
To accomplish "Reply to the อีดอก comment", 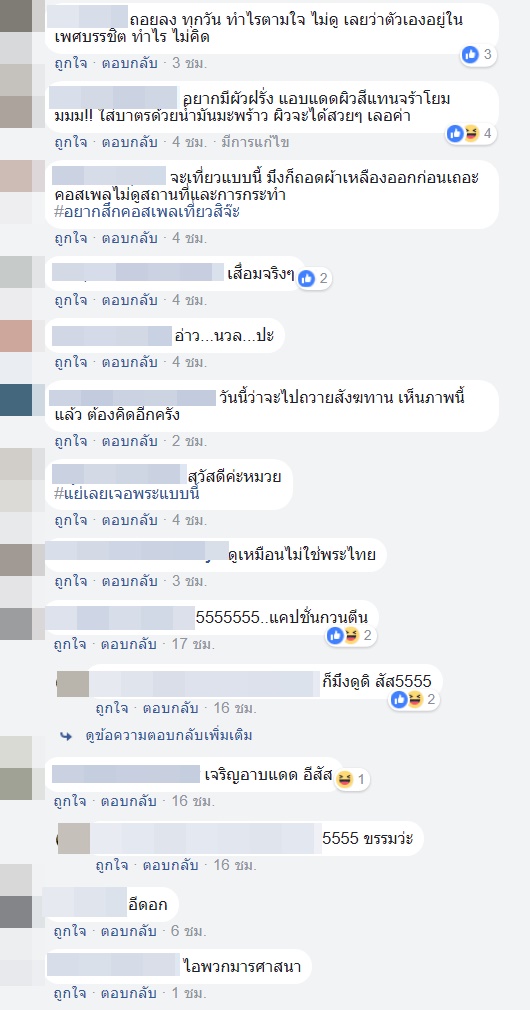I will point(129,931).
